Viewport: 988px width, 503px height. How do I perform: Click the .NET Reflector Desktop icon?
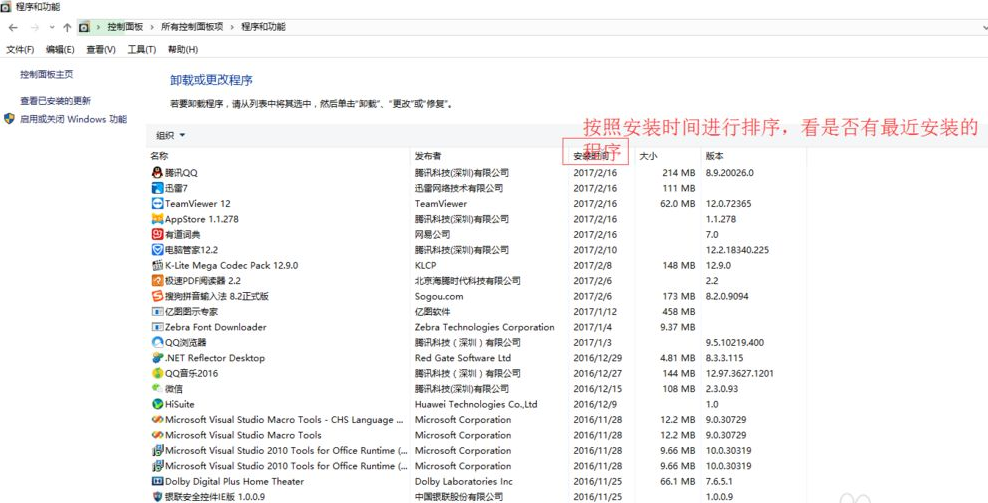coord(158,357)
